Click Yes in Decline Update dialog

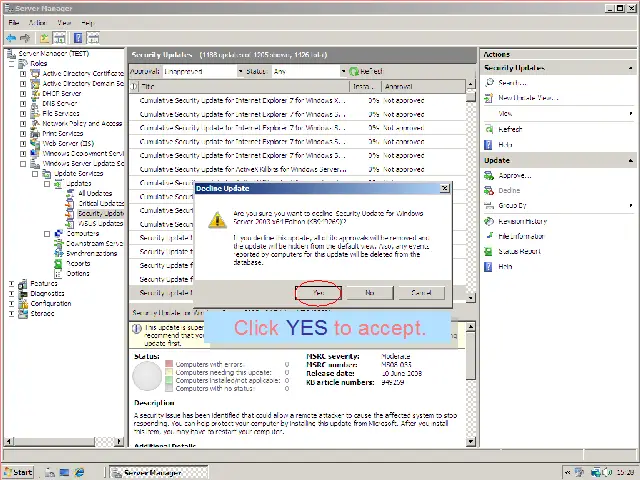318,293
